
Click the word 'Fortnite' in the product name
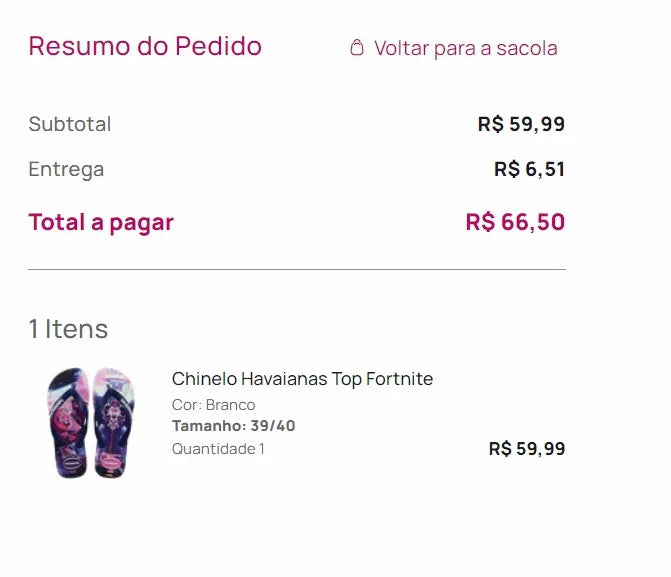(400, 379)
